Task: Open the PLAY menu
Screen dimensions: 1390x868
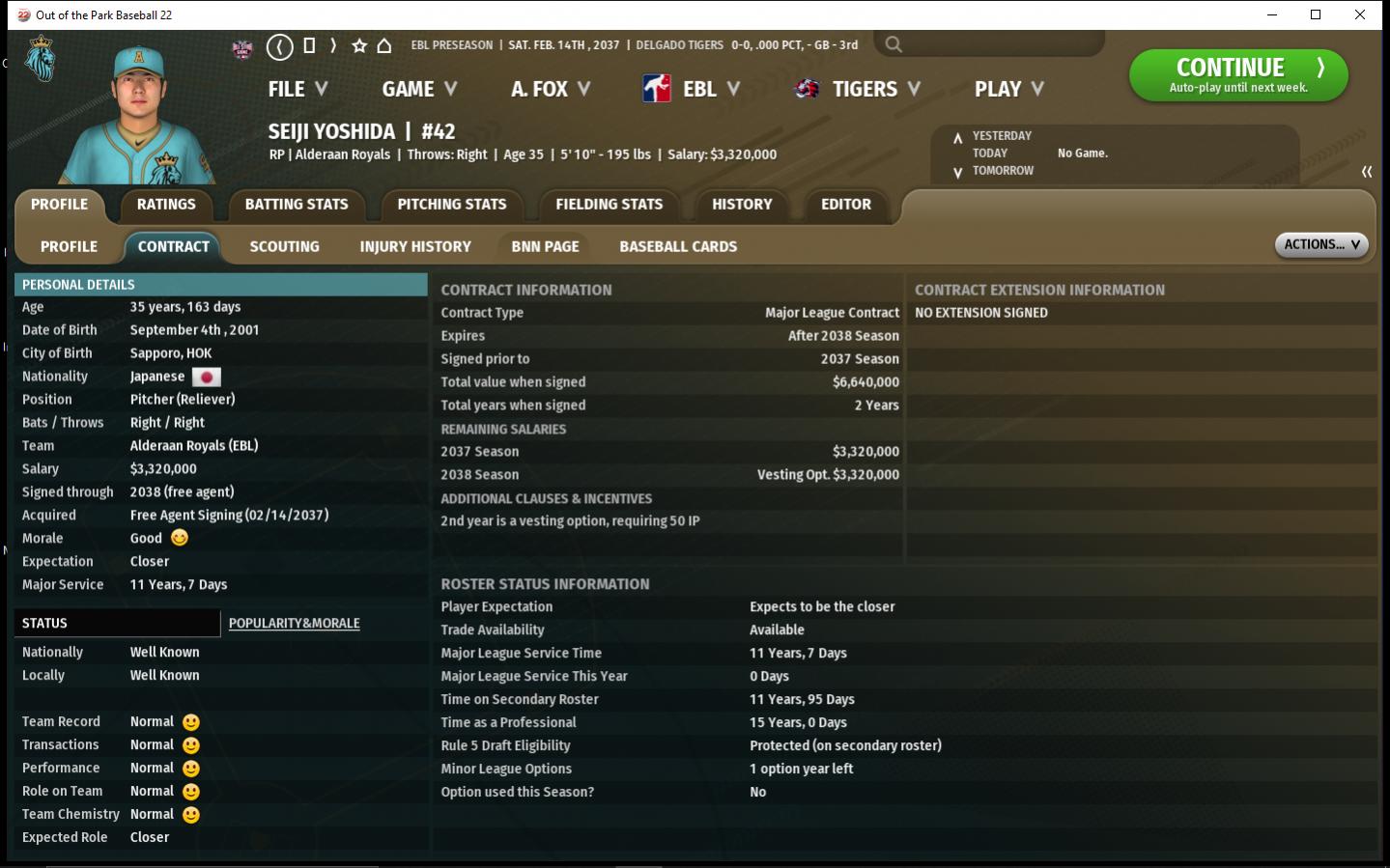Action: click(1009, 89)
